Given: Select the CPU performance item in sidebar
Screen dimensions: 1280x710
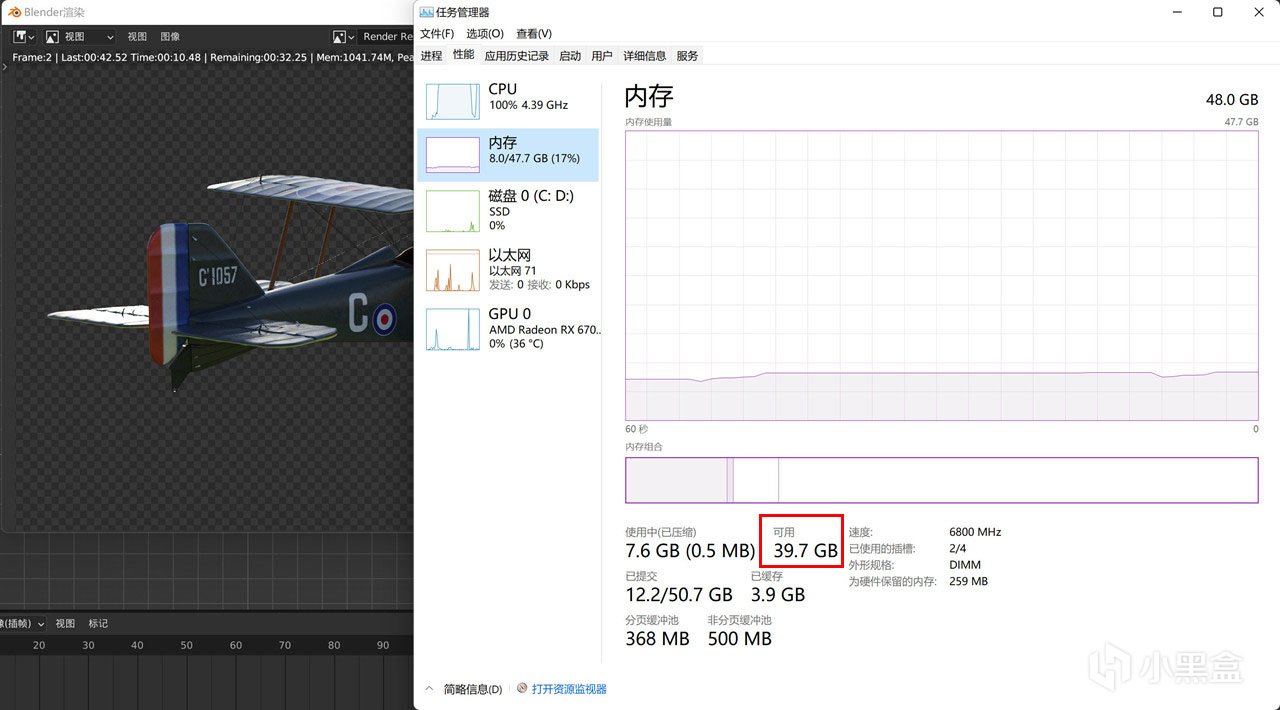Looking at the screenshot, I should tap(508, 100).
